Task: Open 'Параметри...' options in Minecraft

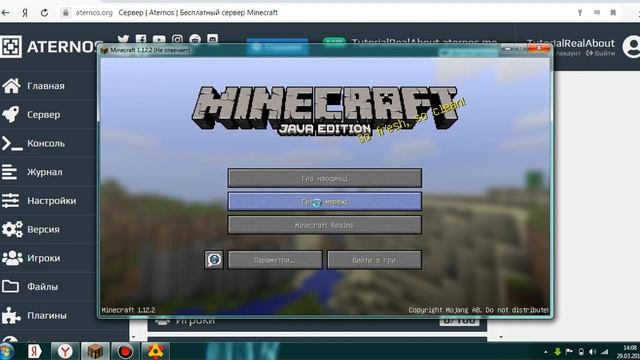Action: [x=275, y=260]
